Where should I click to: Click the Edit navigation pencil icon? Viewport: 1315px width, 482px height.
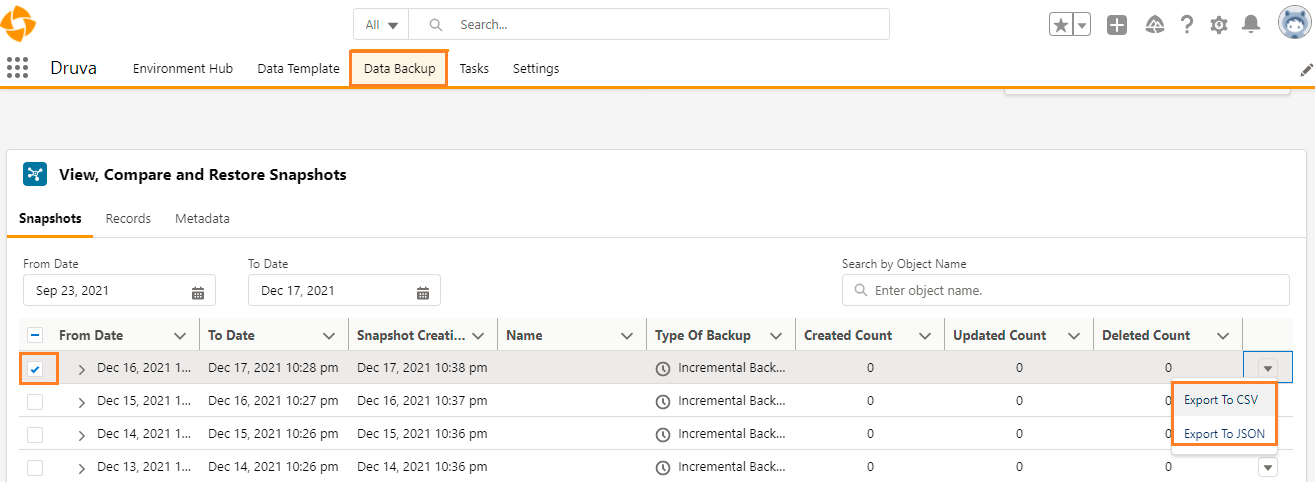tap(1306, 70)
